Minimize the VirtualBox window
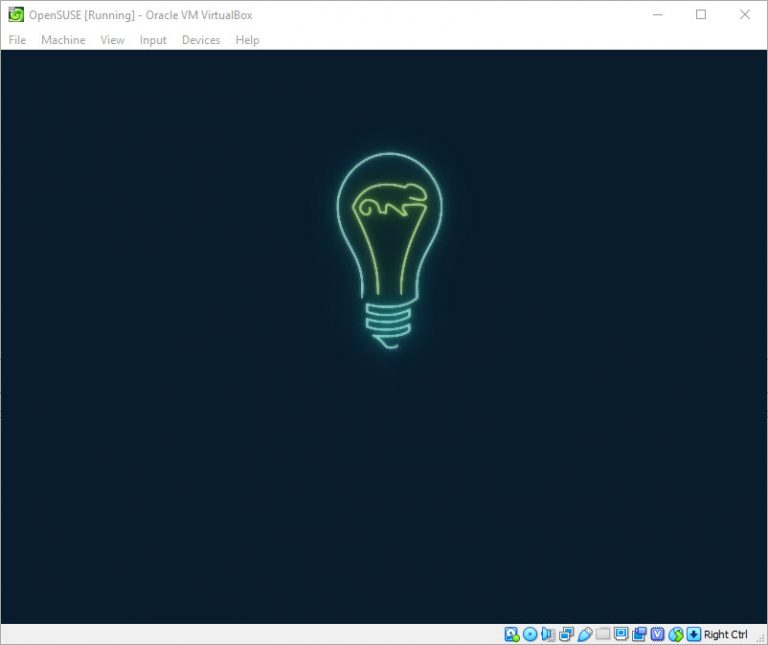768x645 pixels. coord(658,15)
